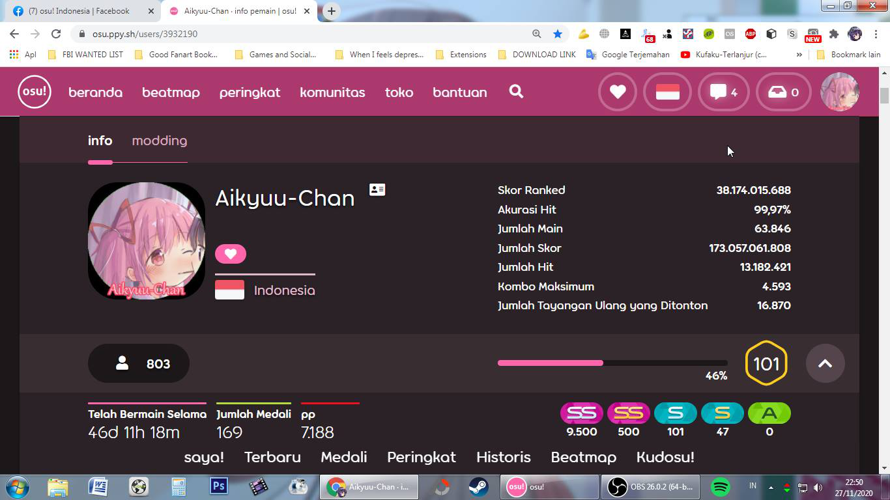Switch to the osu! Indonesia Facebook tab
Image resolution: width=890 pixels, height=500 pixels.
coord(83,11)
